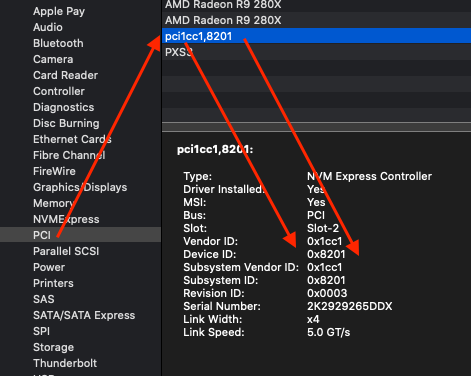Select Thunderbolt in the sidebar
471x376 pixels.
tap(65, 363)
